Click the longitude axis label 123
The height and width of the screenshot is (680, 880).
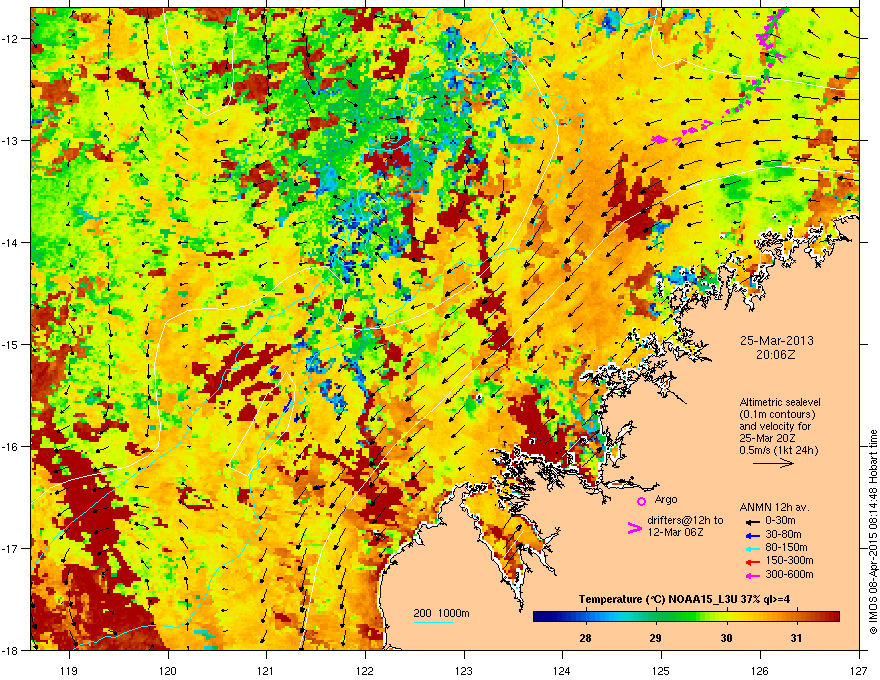click(464, 671)
